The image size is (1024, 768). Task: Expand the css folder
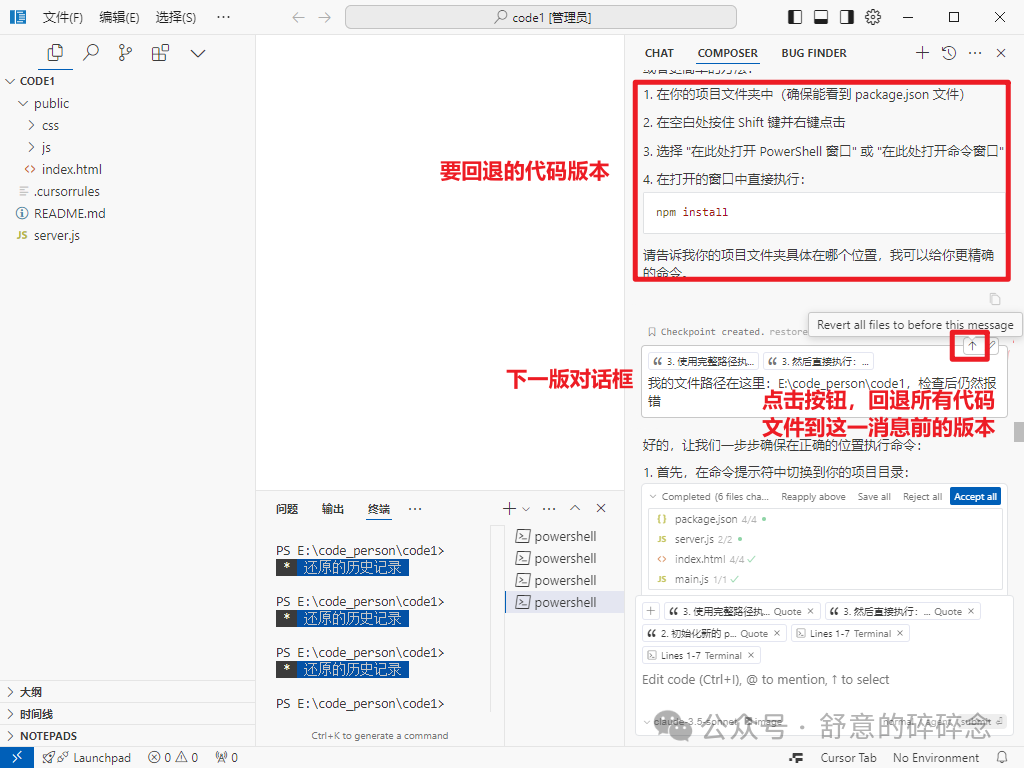[x=128, y=125]
